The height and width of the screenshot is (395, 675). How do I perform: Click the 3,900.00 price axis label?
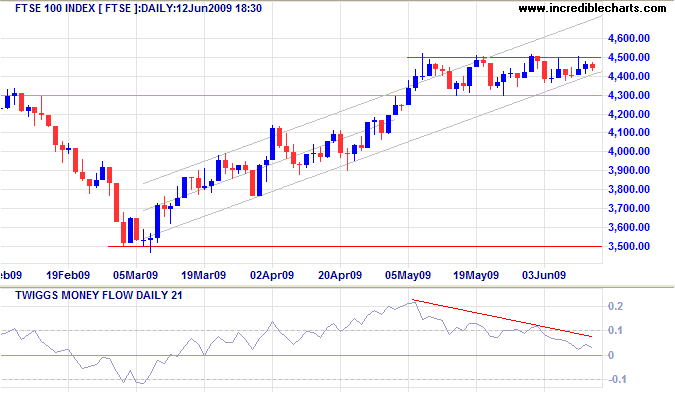tap(629, 170)
